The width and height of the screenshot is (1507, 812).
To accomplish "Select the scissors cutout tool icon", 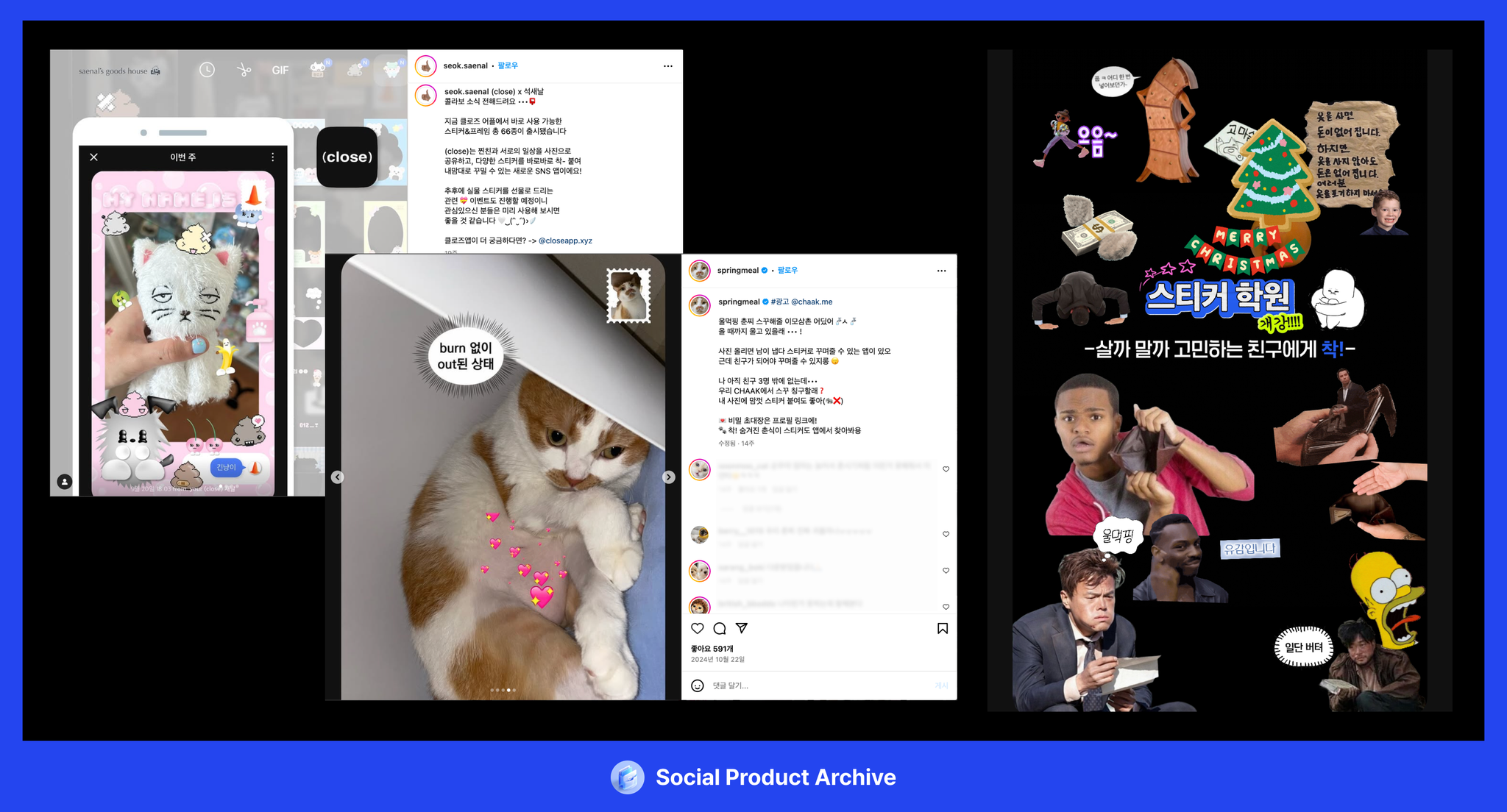I will 244,70.
